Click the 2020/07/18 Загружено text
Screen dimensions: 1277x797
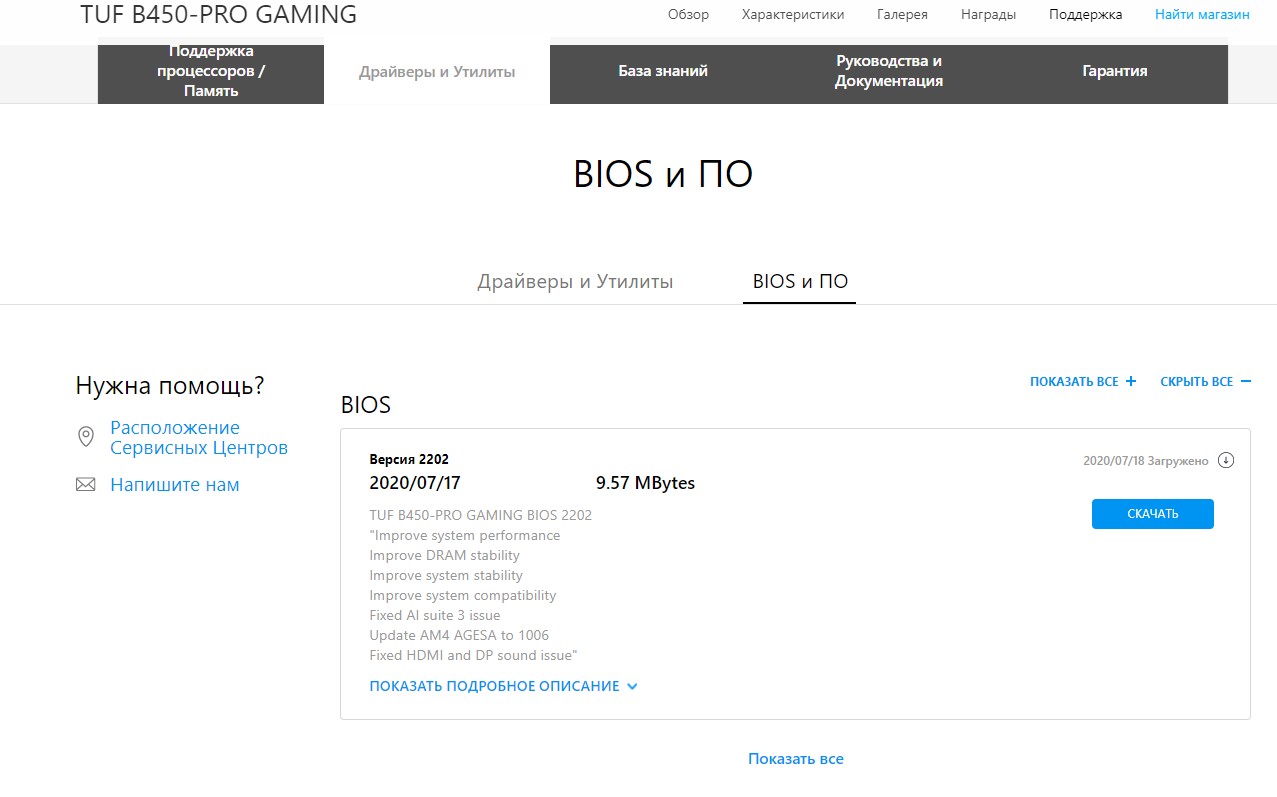1146,461
